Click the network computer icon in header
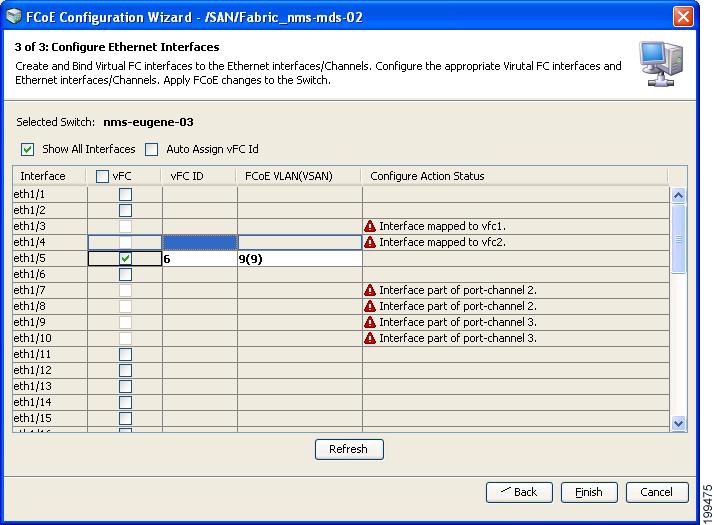Viewport: 714px width, 525px height. click(661, 64)
